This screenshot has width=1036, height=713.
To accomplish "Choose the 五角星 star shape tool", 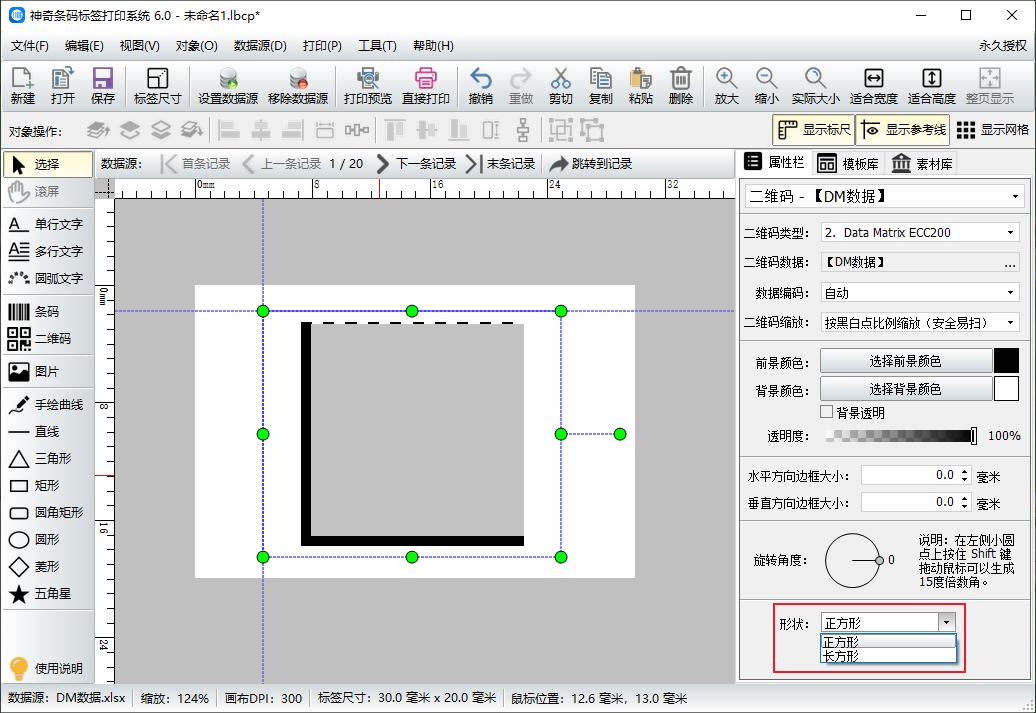I will pos(47,594).
